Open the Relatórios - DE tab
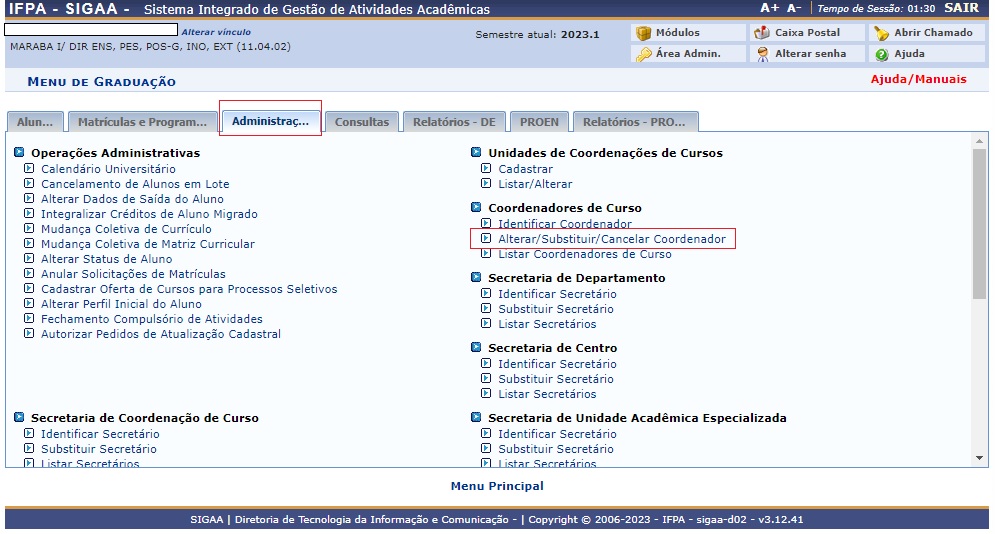995x534 pixels. [454, 122]
